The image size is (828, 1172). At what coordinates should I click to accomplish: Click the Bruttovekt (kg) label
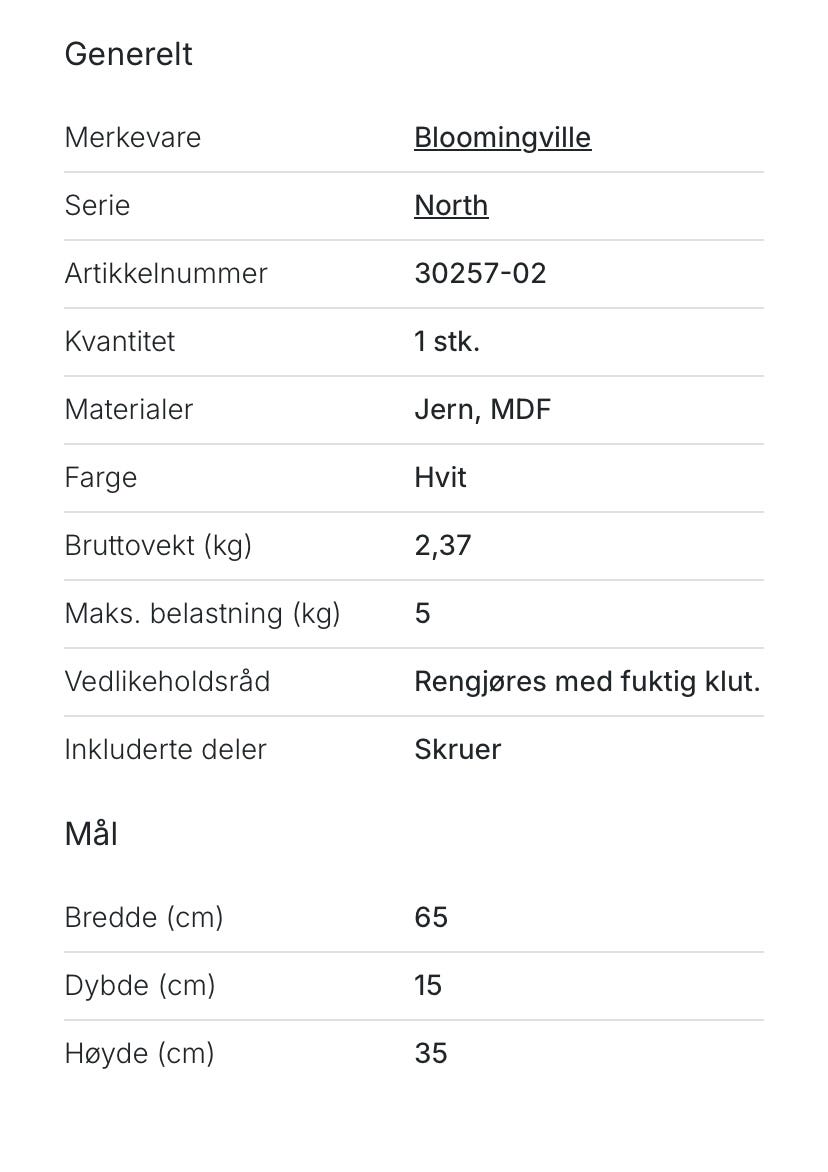[x=158, y=546]
